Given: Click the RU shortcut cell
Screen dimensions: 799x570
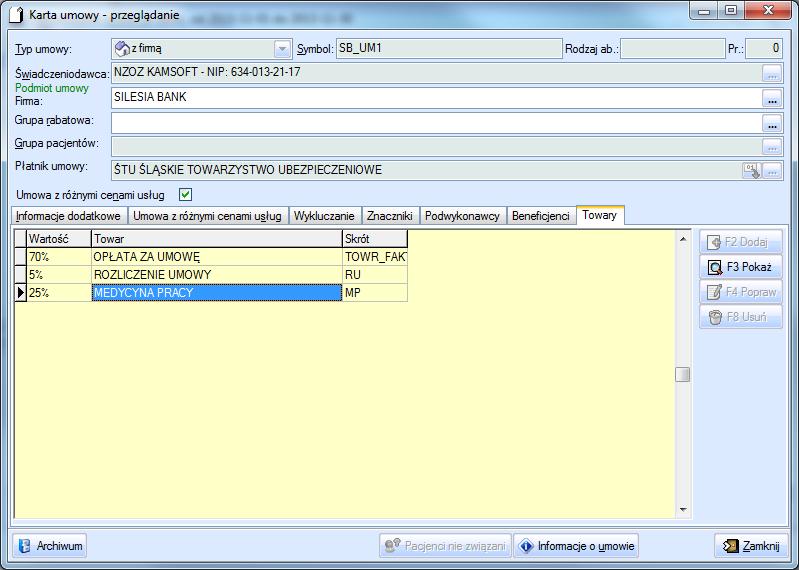Looking at the screenshot, I should click(375, 275).
